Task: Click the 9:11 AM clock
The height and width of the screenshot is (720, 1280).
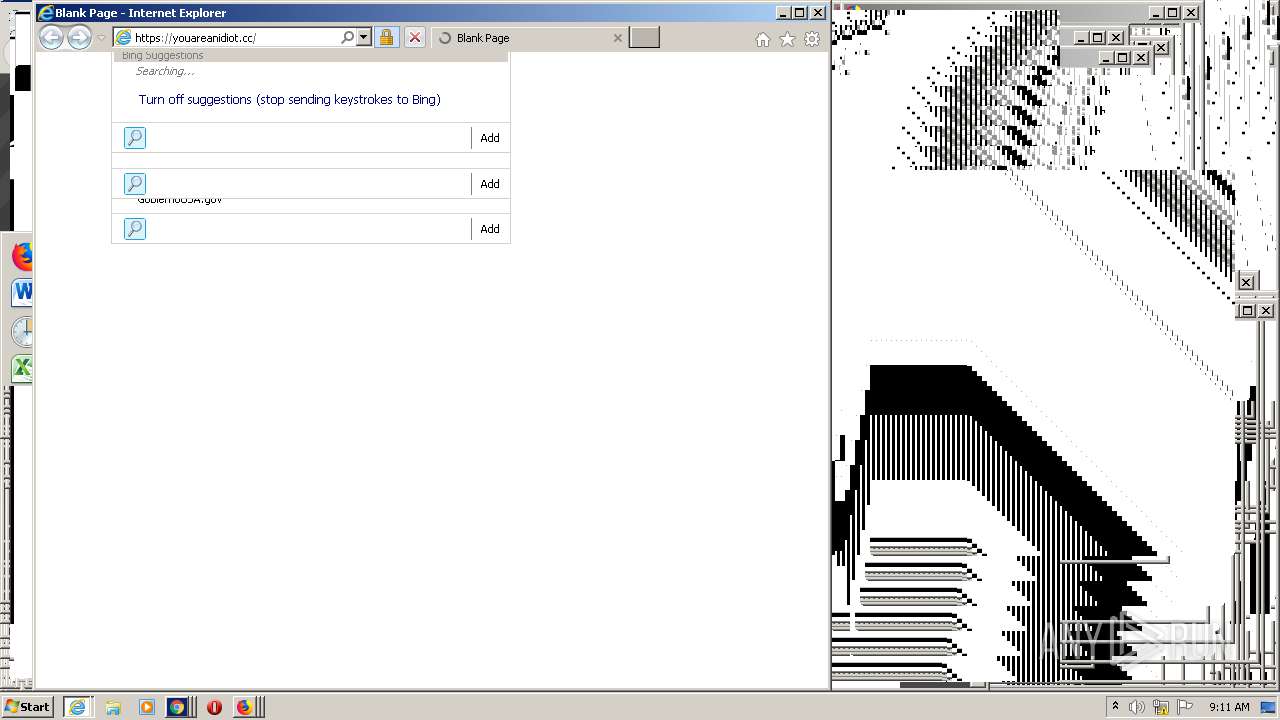Action: click(x=1229, y=707)
